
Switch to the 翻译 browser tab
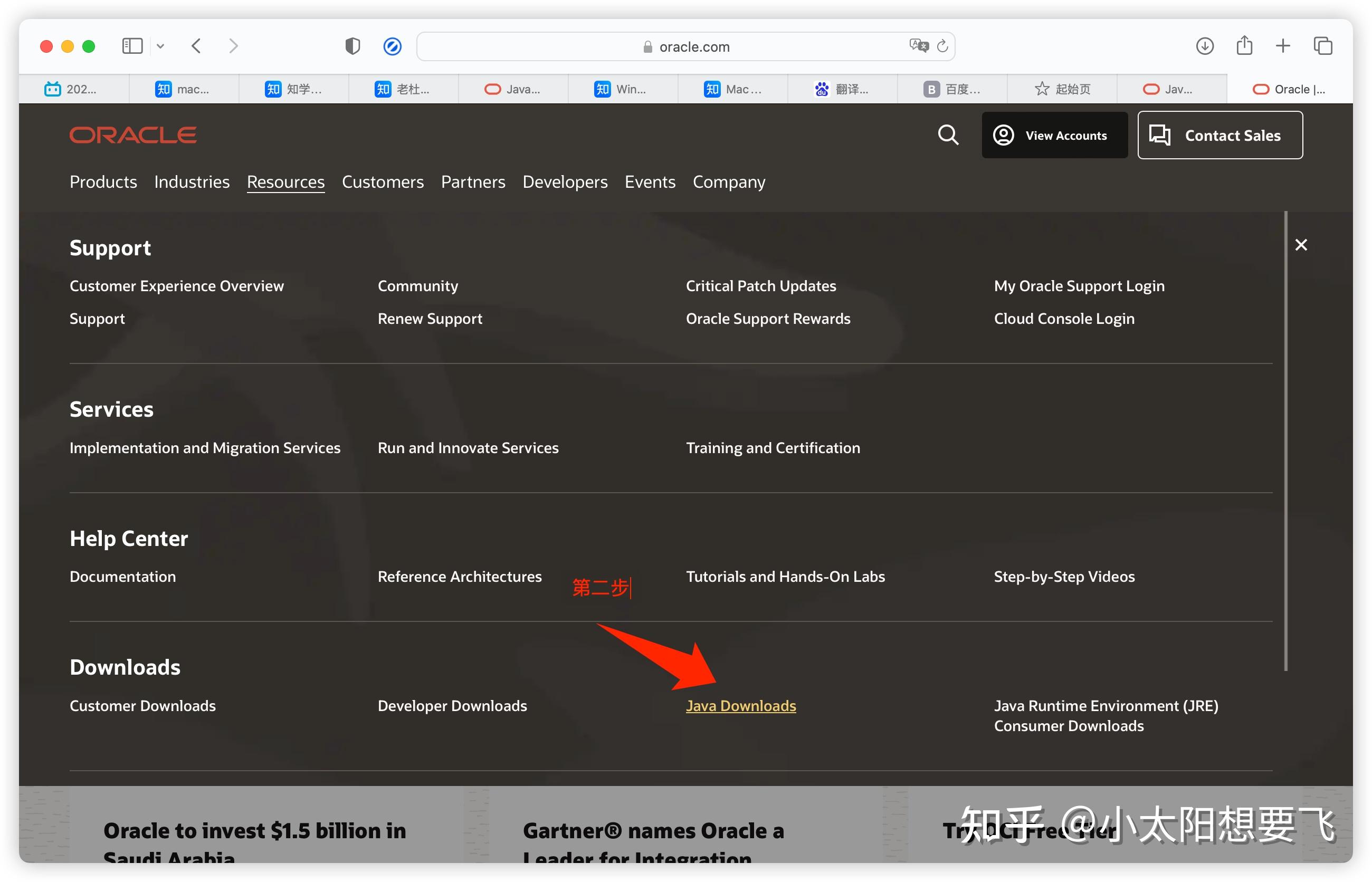(x=842, y=89)
